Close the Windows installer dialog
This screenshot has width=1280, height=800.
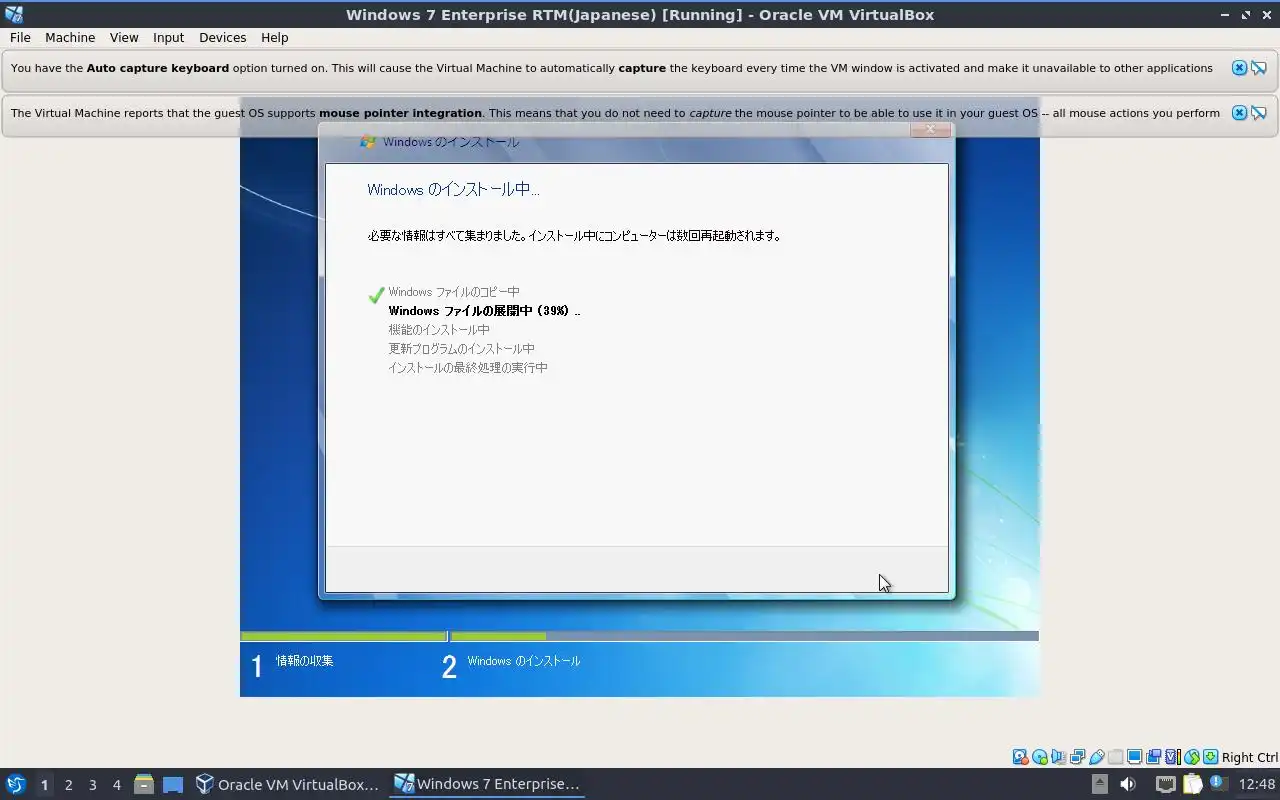click(x=930, y=129)
